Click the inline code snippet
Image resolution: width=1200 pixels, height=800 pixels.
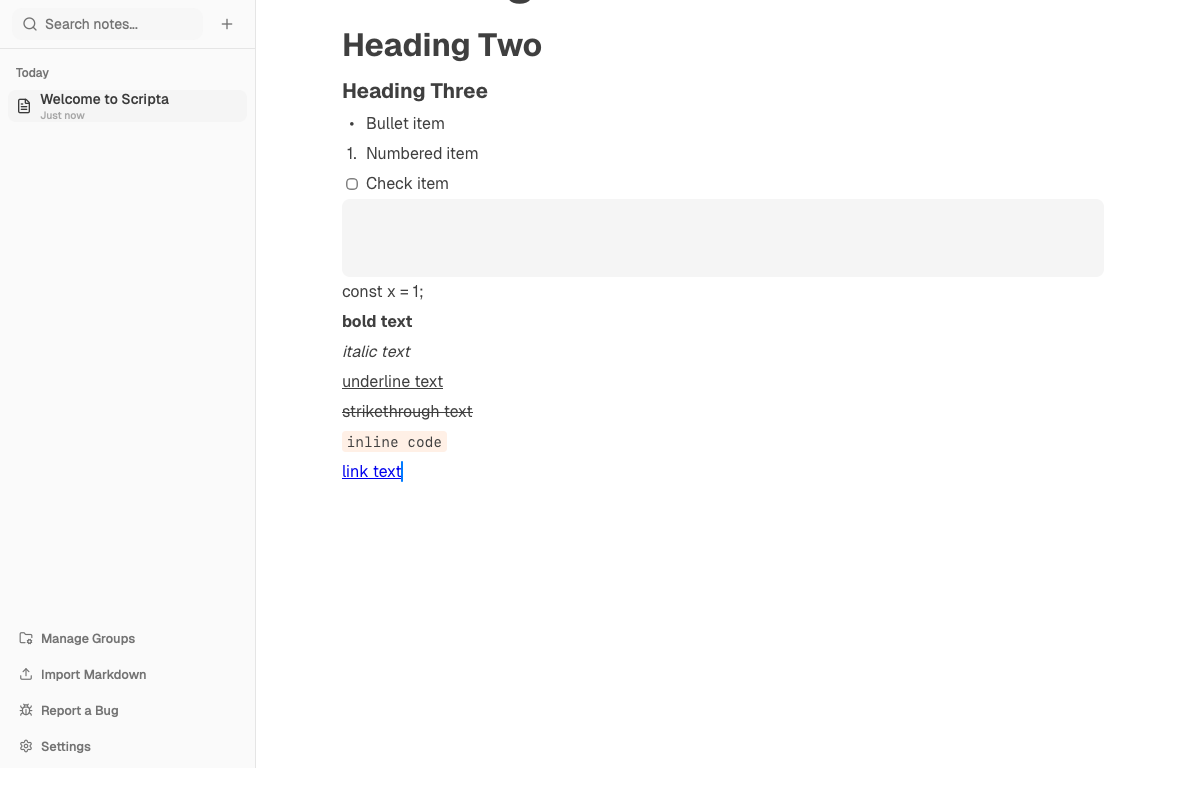click(394, 441)
